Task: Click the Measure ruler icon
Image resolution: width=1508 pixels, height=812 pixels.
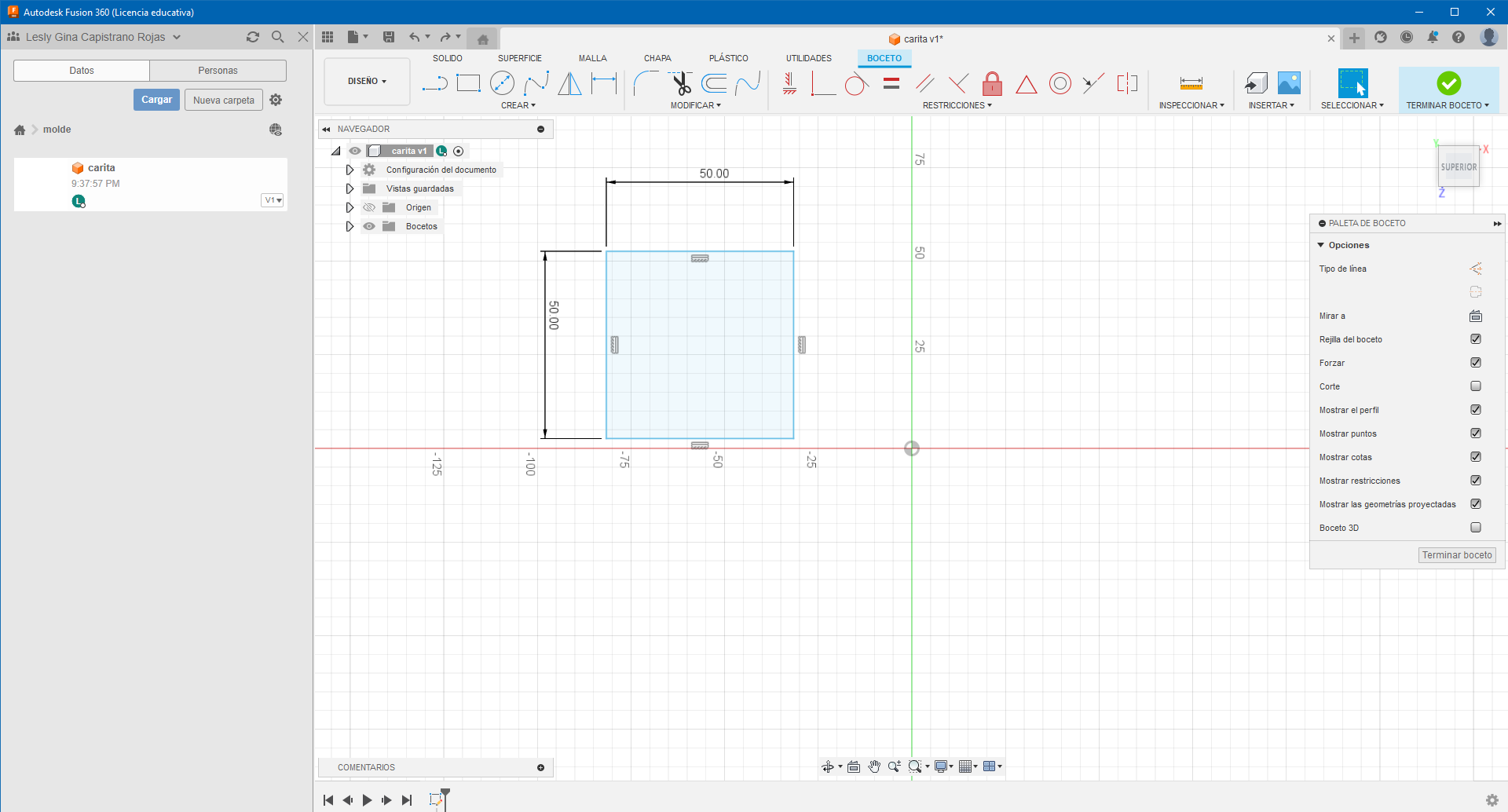Action: pyautogui.click(x=1191, y=83)
